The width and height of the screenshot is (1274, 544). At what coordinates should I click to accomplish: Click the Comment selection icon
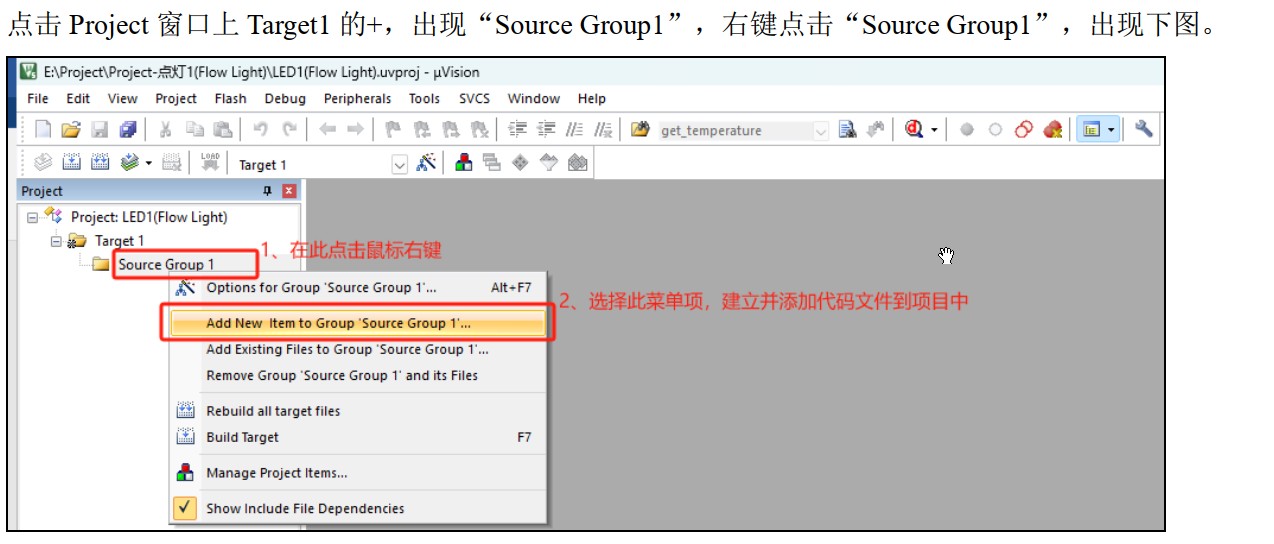[x=575, y=130]
